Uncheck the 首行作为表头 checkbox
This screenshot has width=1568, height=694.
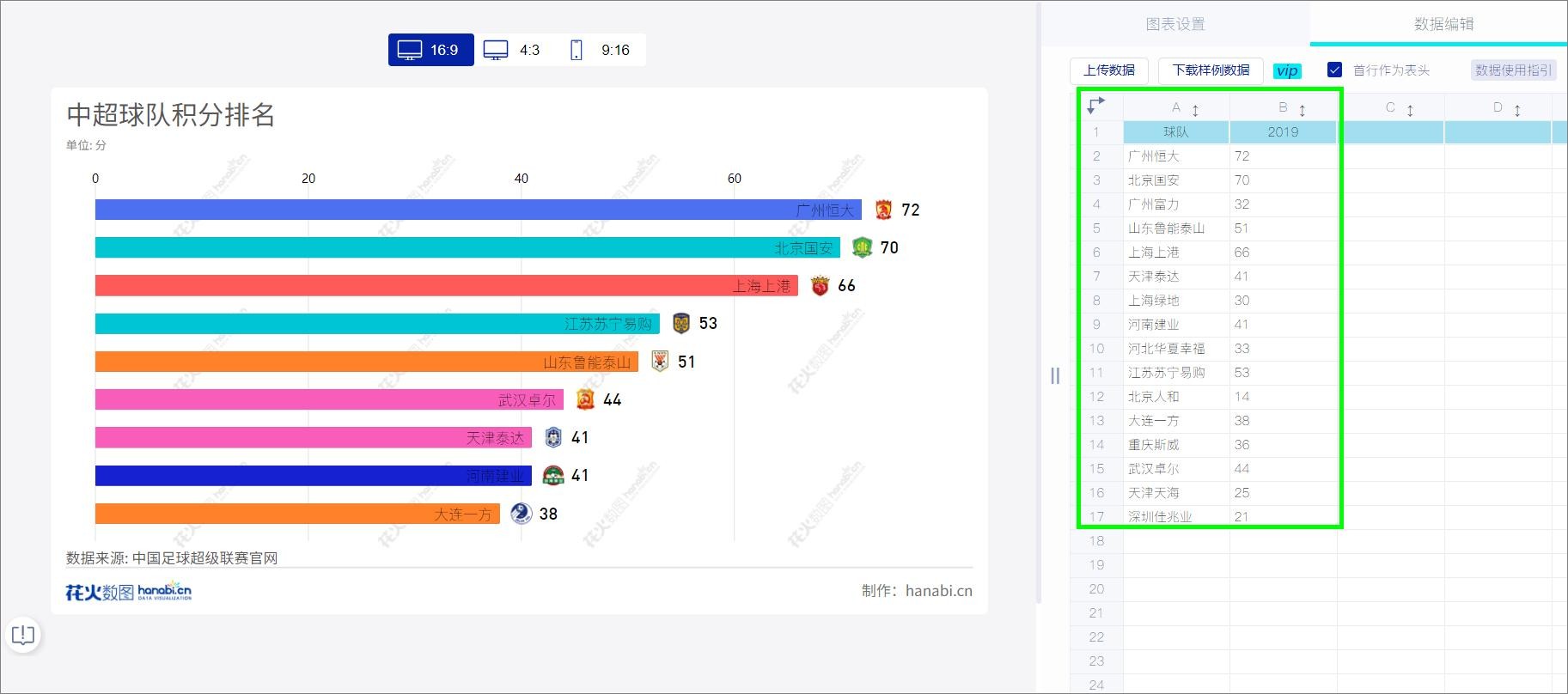(1334, 70)
